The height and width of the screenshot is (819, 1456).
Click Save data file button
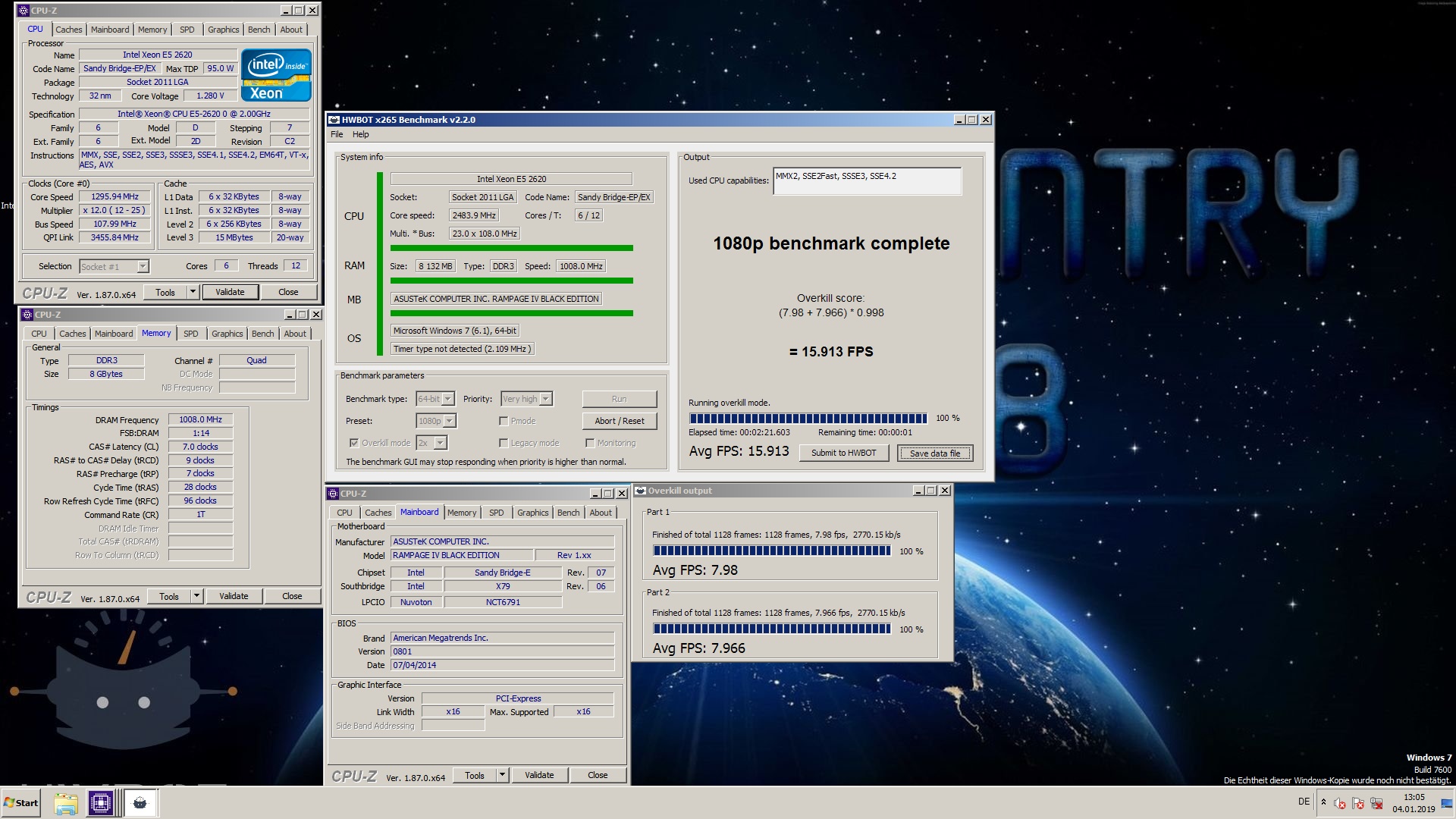pos(935,453)
